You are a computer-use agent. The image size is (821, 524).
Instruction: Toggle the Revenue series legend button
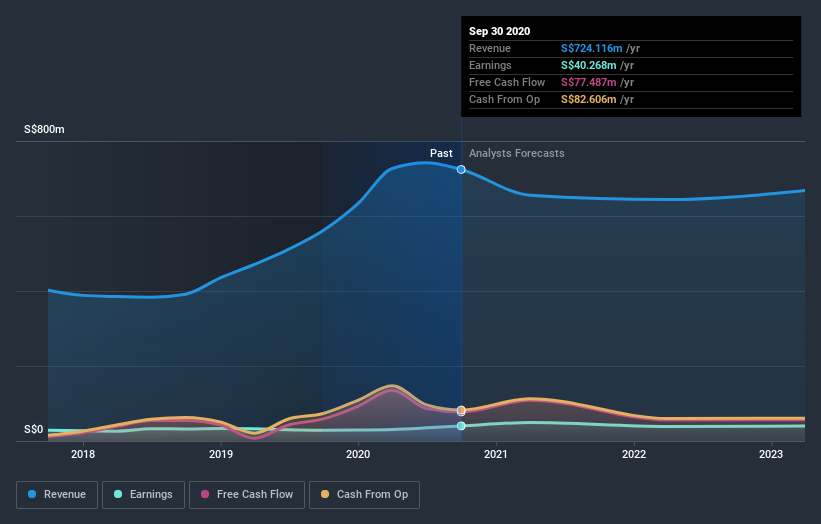tap(57, 495)
